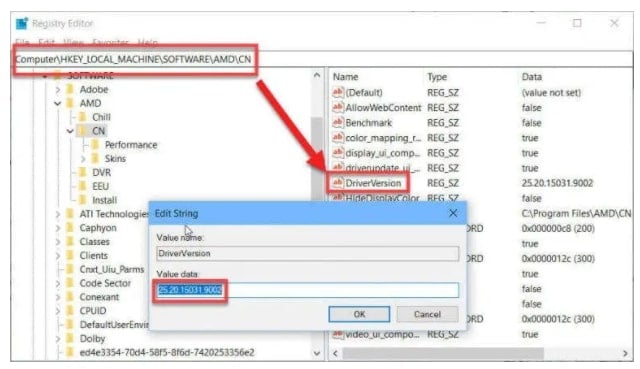Click the AMD folder icon
The height and width of the screenshot is (369, 640).
point(70,103)
